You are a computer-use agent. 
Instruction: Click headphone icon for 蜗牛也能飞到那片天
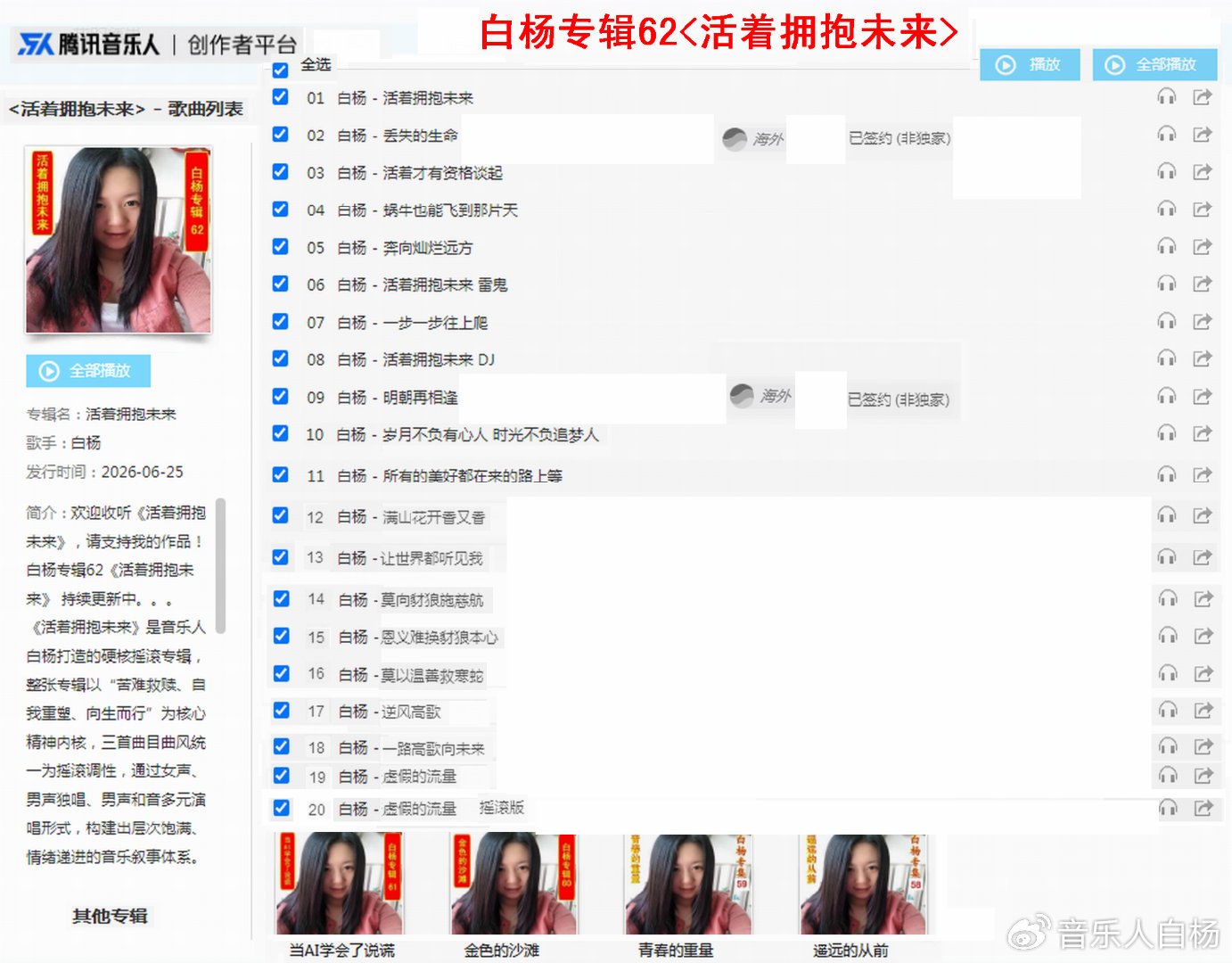(x=1166, y=209)
